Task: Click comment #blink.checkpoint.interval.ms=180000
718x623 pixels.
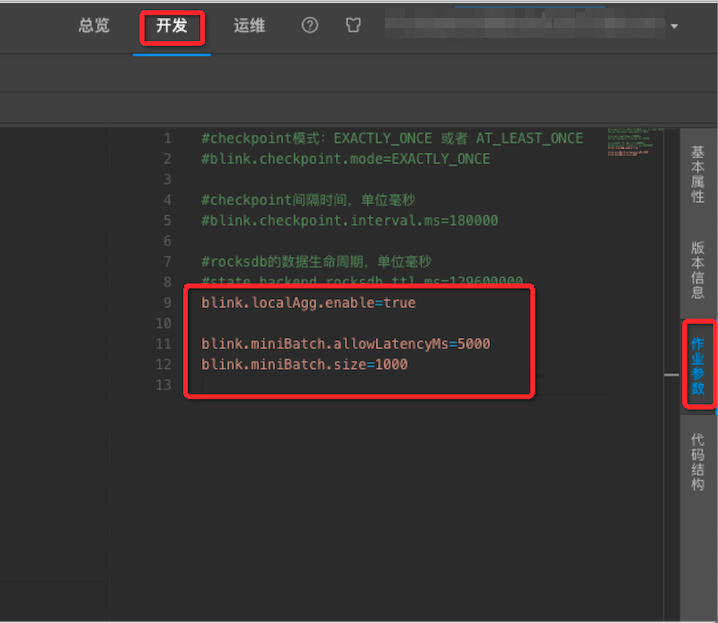Action: [x=349, y=221]
